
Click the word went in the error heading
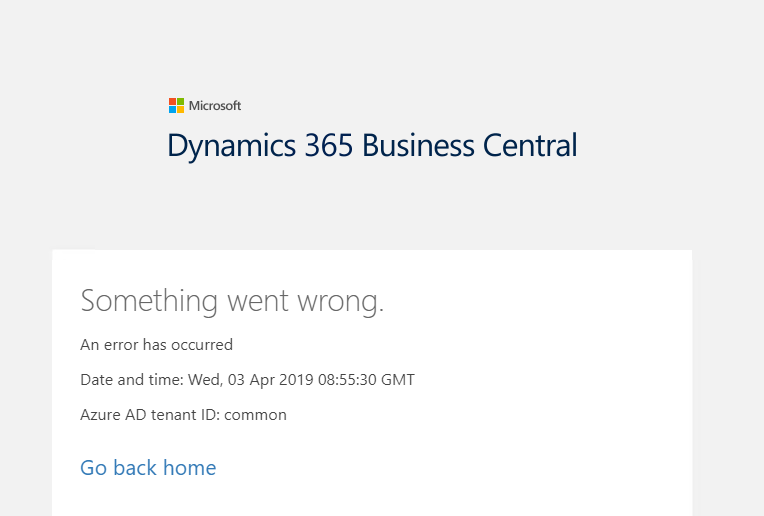(255, 301)
